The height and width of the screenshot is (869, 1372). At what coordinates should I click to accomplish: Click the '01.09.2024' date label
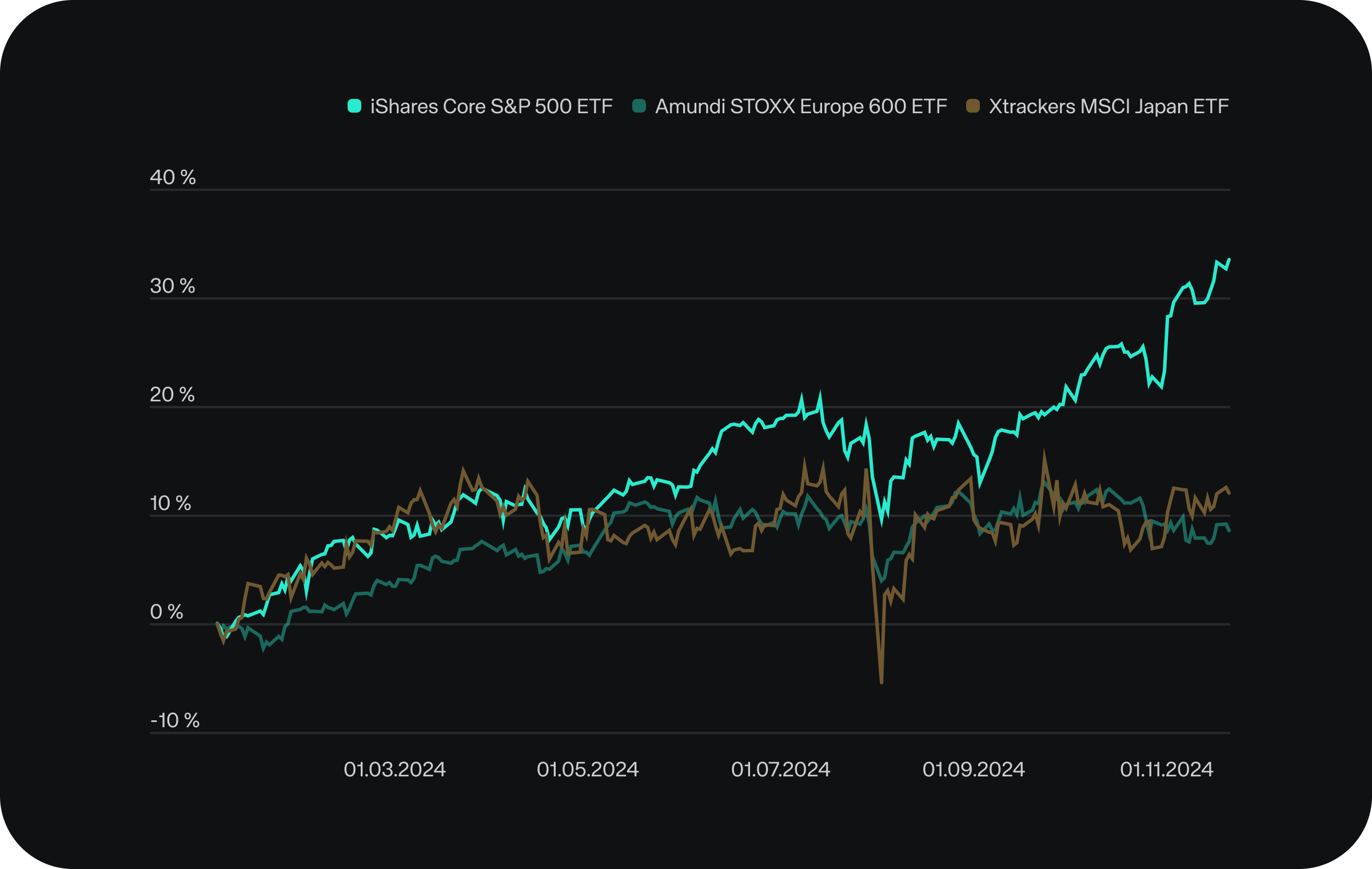[974, 770]
